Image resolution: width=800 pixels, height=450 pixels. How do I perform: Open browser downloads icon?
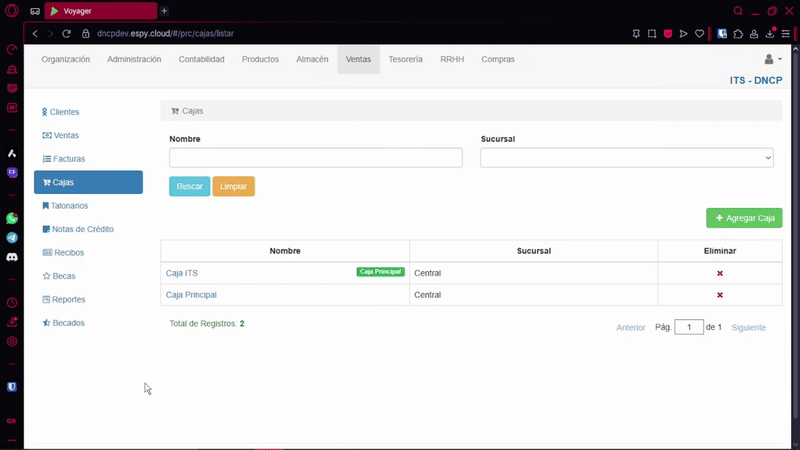coord(770,33)
